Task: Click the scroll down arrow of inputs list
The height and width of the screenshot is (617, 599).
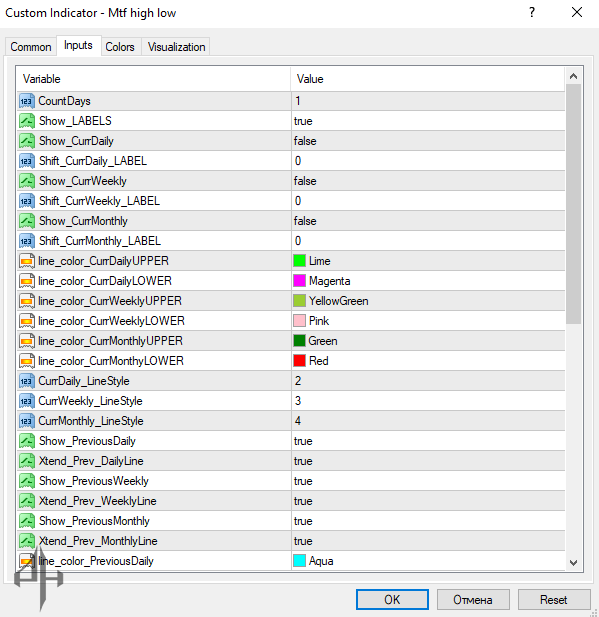Action: (x=573, y=563)
